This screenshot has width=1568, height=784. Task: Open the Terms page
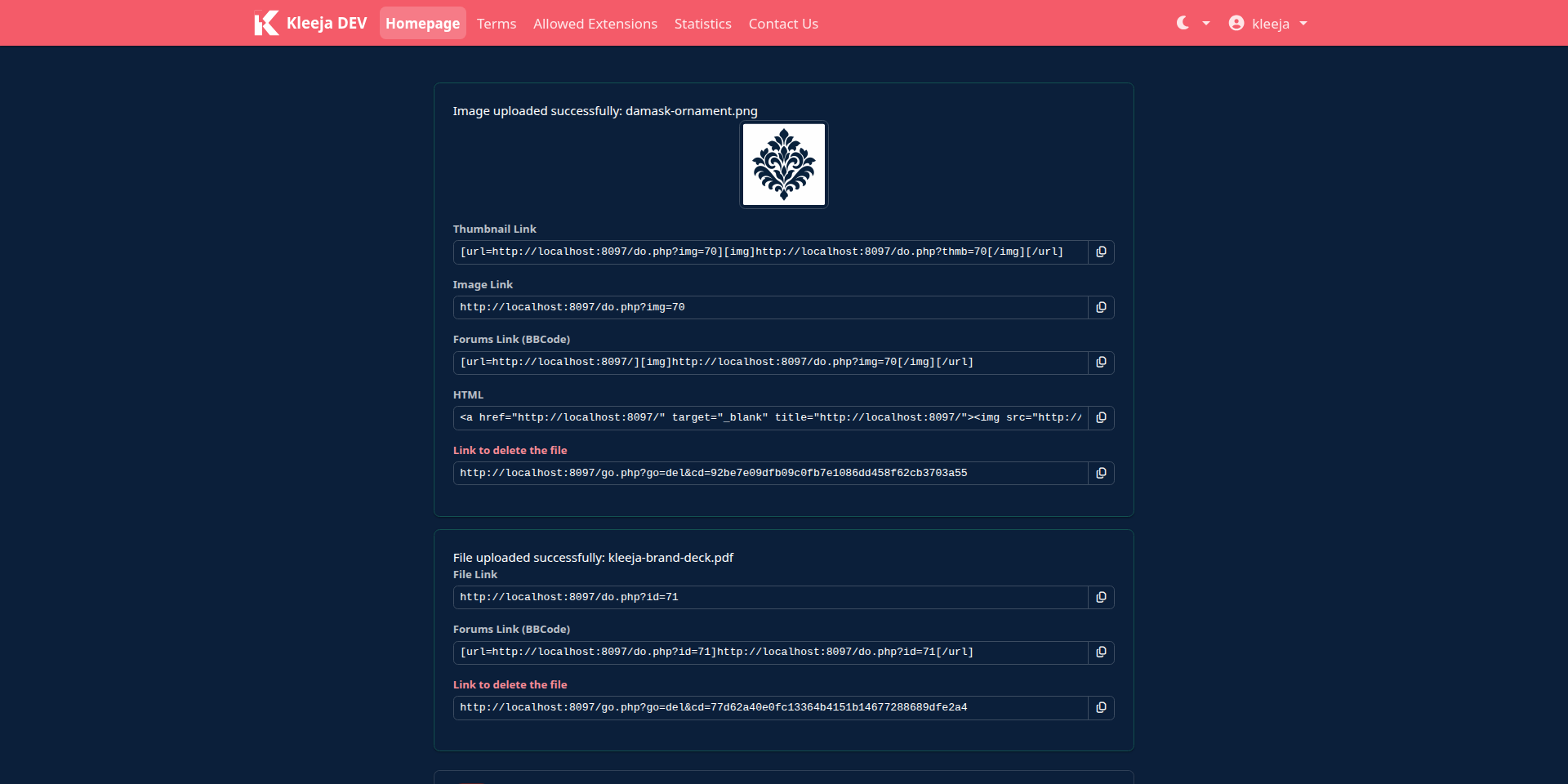pos(497,24)
